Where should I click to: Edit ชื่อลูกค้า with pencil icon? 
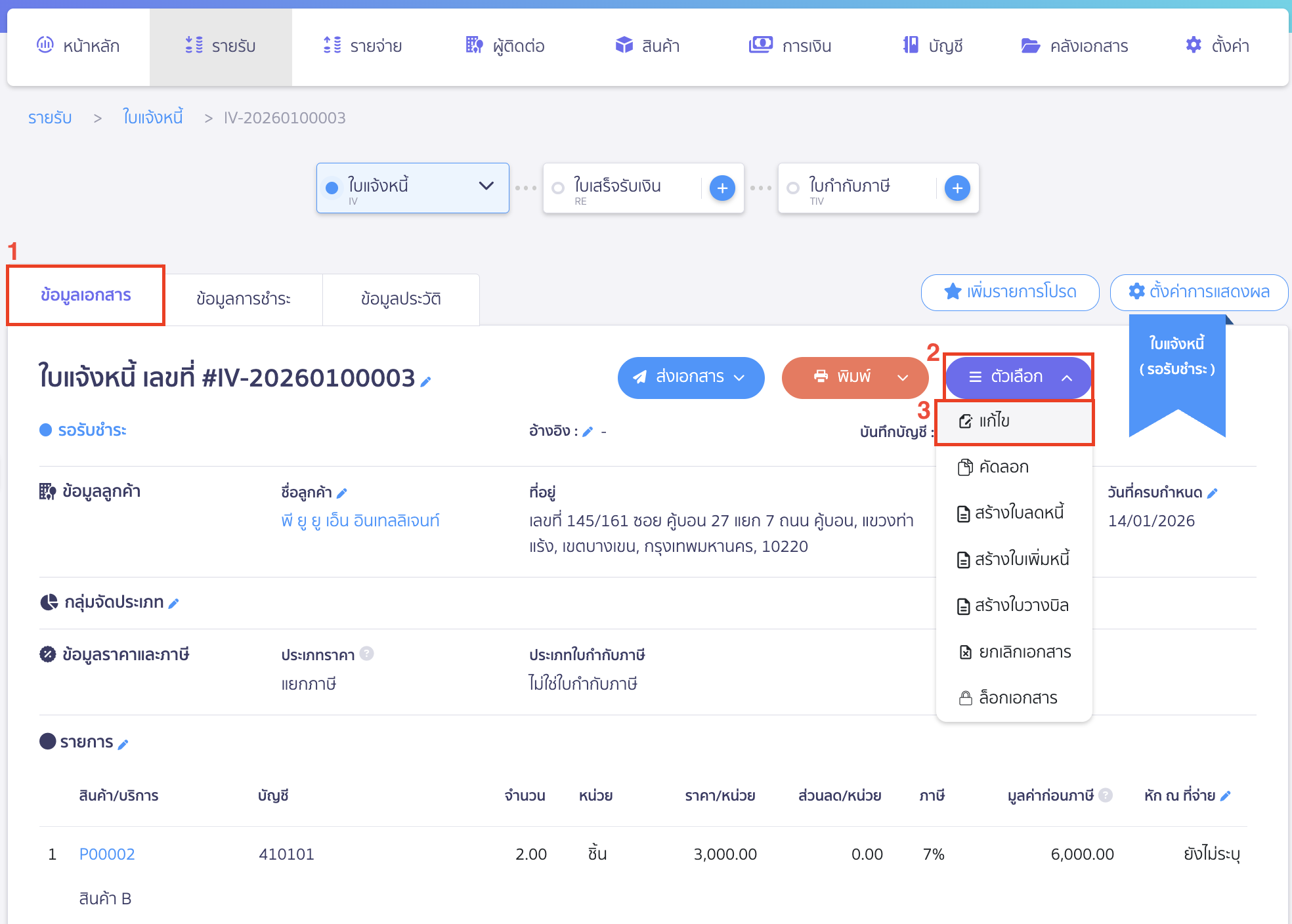tap(341, 493)
